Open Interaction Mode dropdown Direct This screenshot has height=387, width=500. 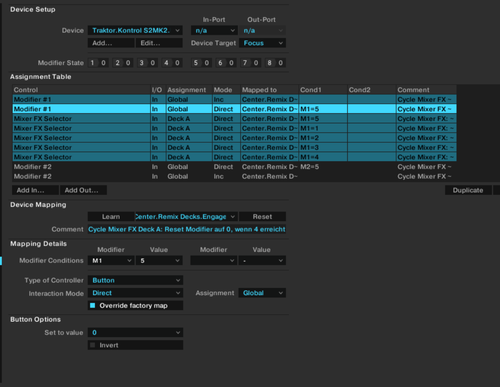click(135, 293)
